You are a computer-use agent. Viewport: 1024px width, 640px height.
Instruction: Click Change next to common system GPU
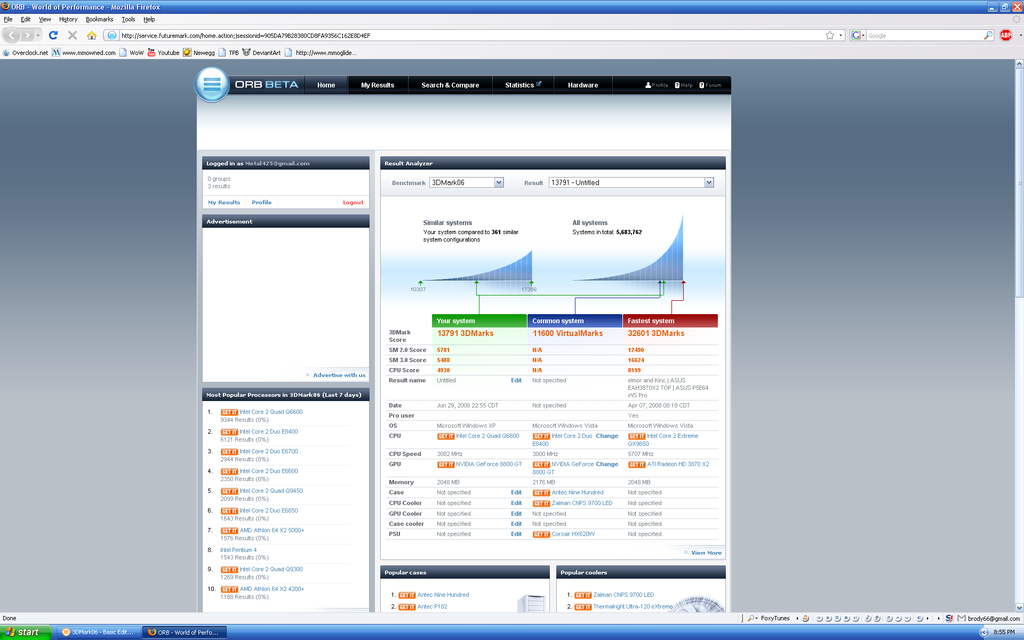[x=607, y=464]
